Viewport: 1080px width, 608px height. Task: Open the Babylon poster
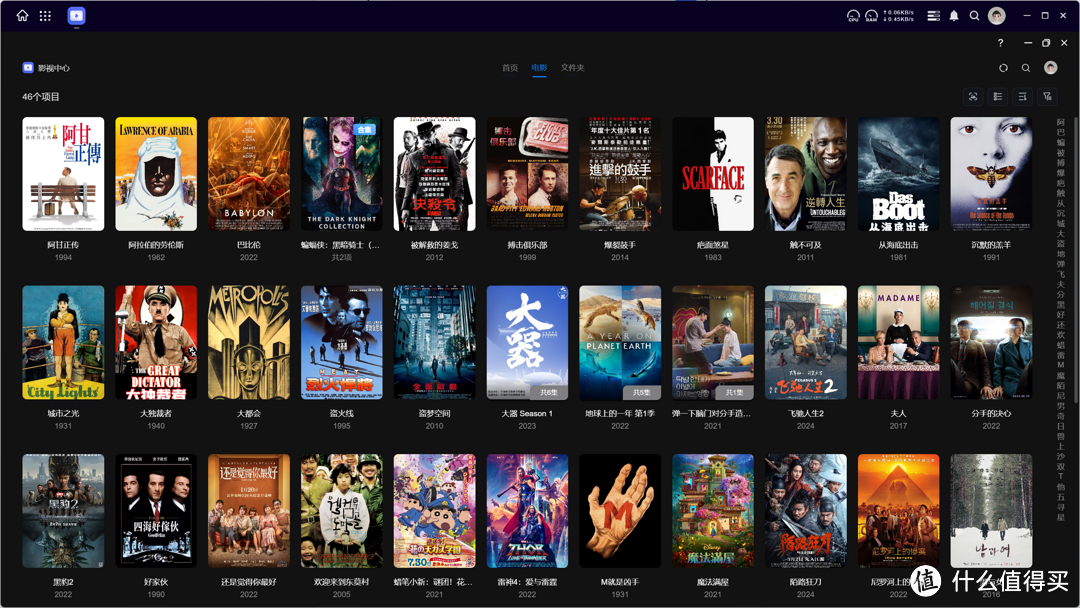pos(249,174)
